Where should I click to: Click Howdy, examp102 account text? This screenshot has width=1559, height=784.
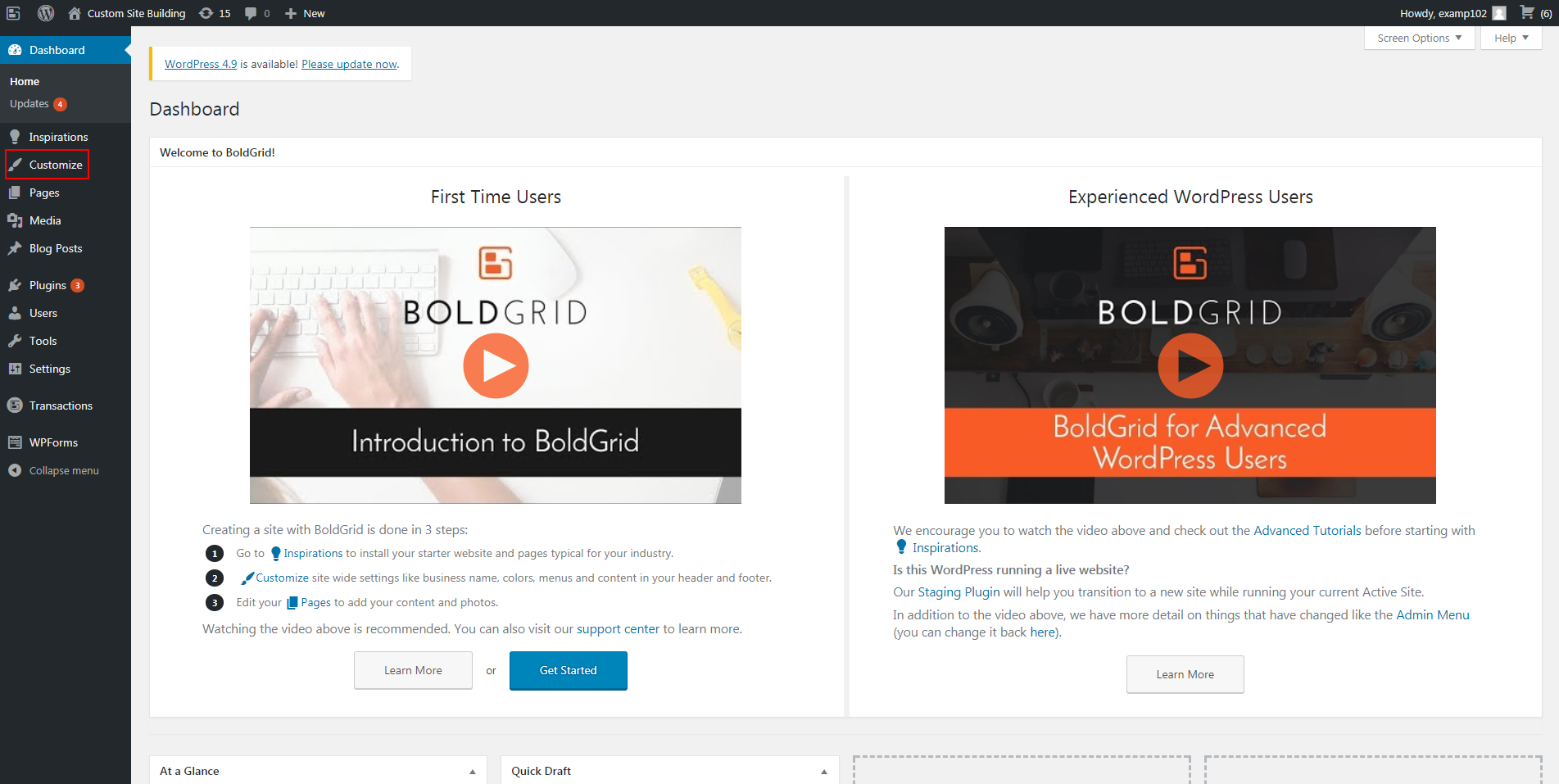(x=1443, y=13)
